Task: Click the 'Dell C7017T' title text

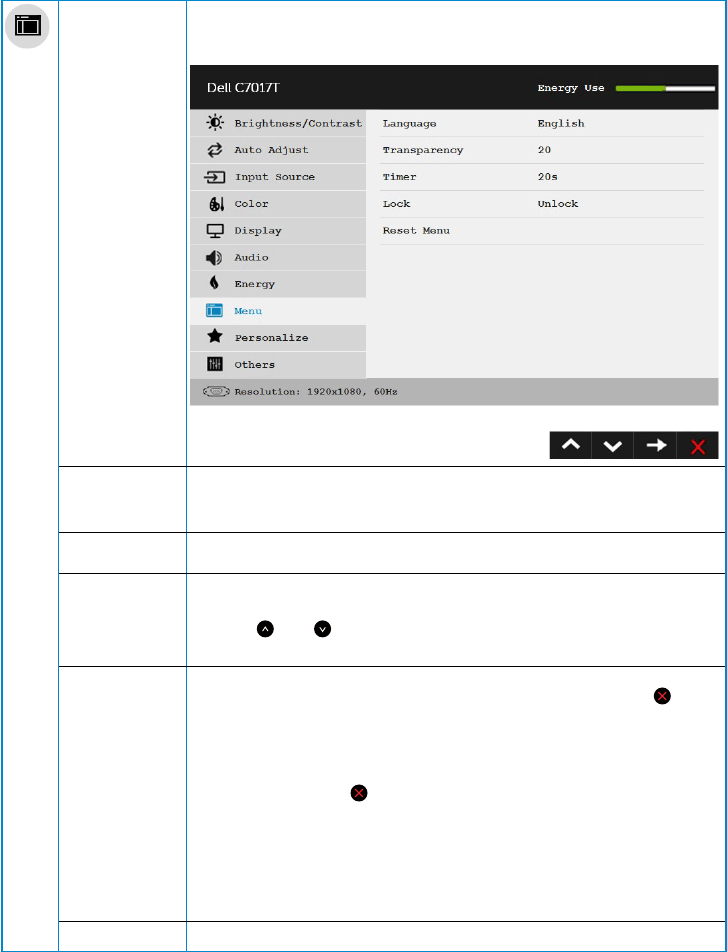Action: [244, 88]
